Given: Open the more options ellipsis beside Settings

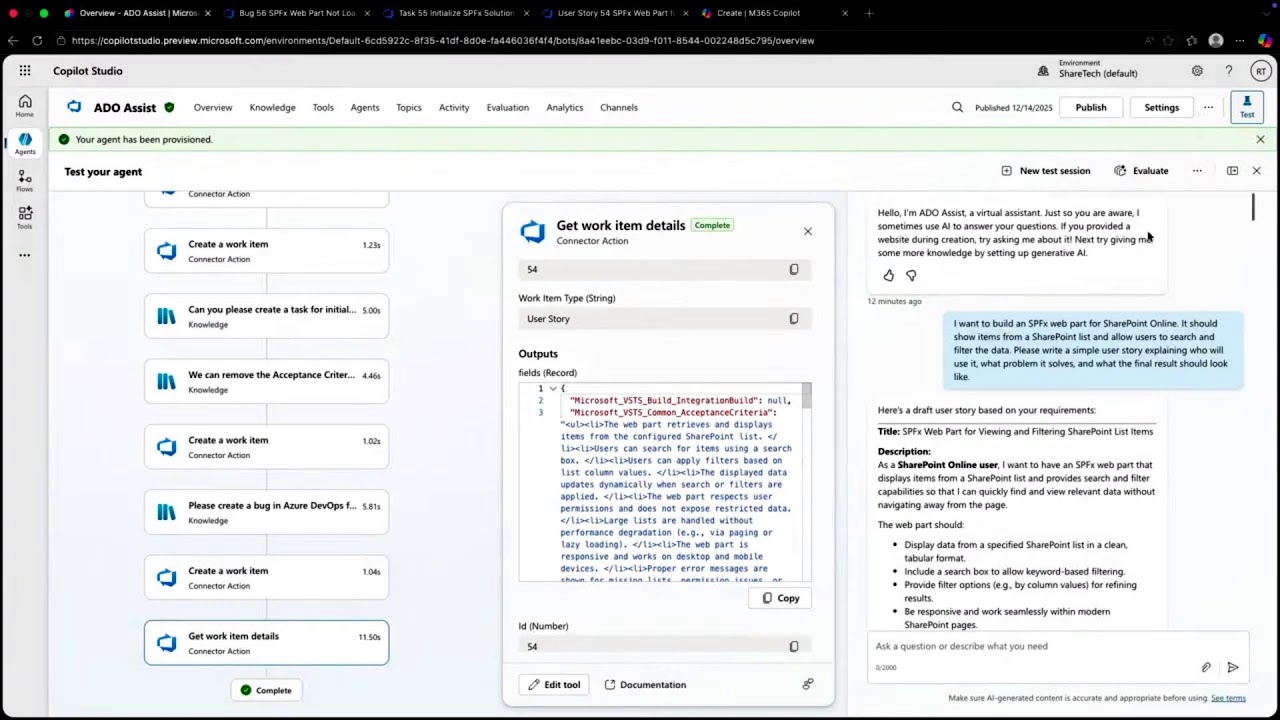Looking at the screenshot, I should point(1208,107).
